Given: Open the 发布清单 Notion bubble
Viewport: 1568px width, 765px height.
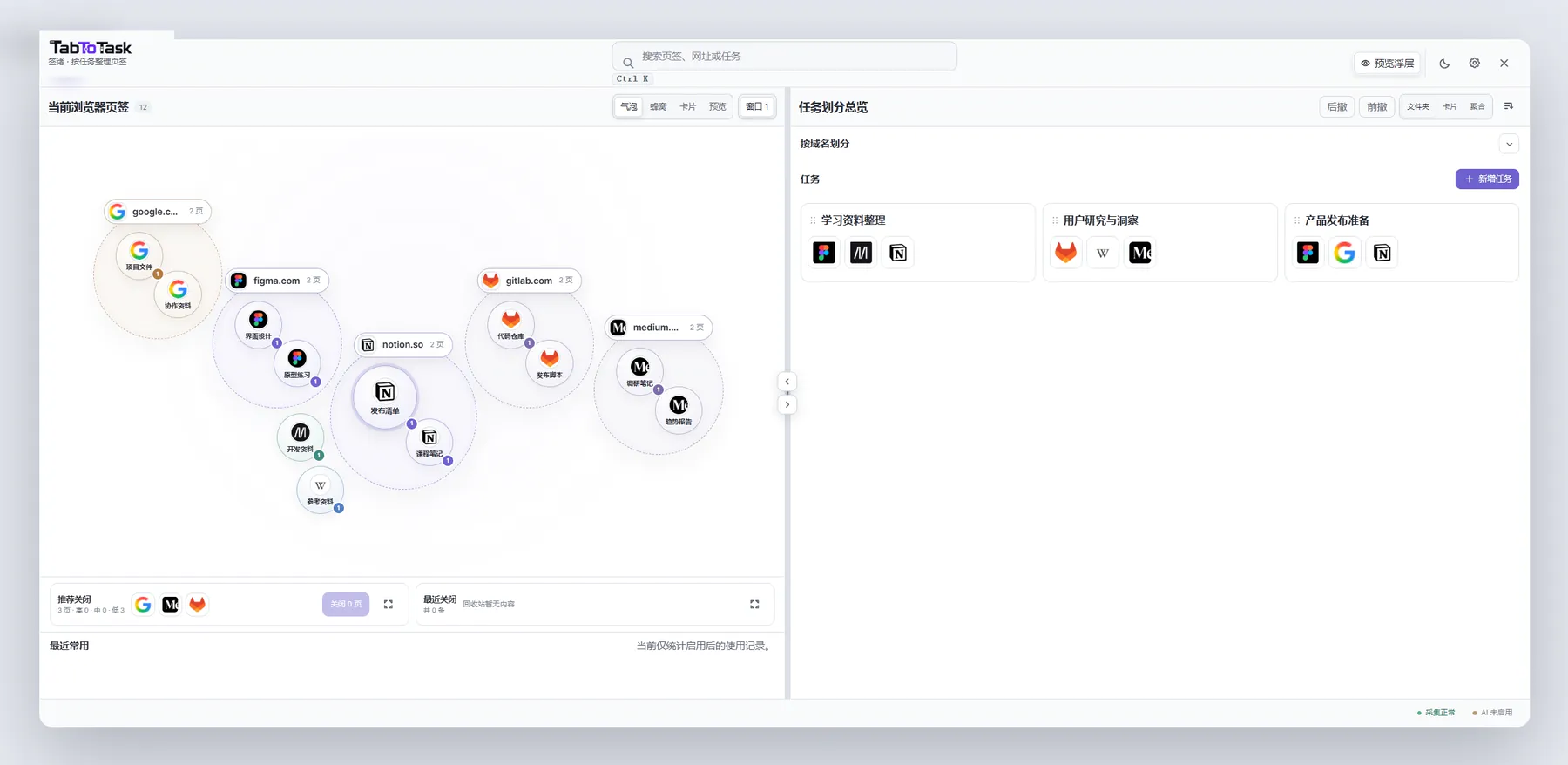Looking at the screenshot, I should [x=385, y=396].
